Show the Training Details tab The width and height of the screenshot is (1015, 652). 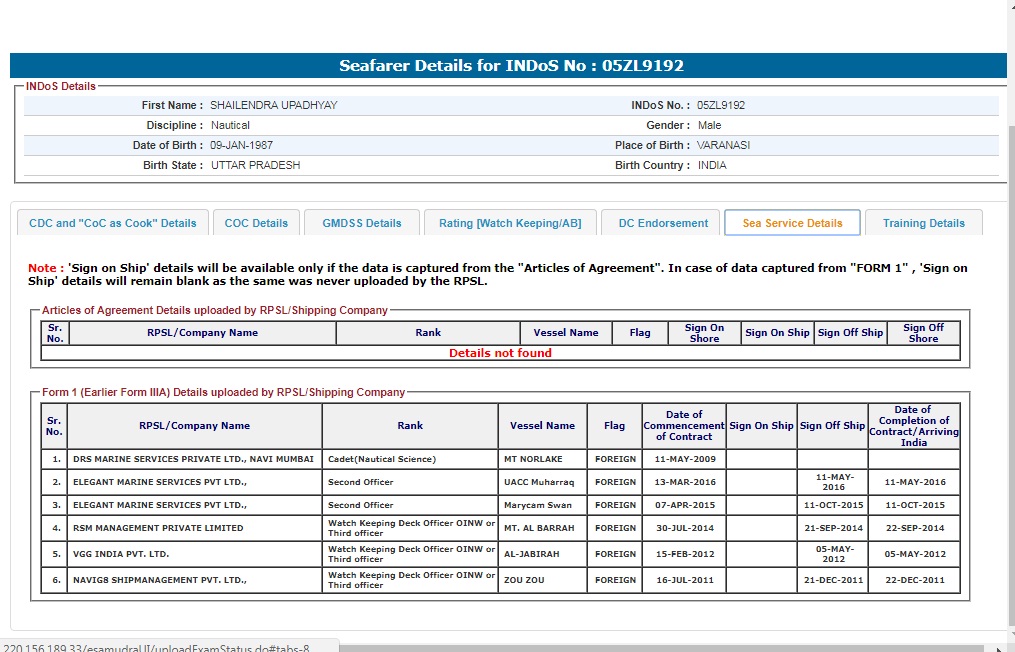[923, 223]
